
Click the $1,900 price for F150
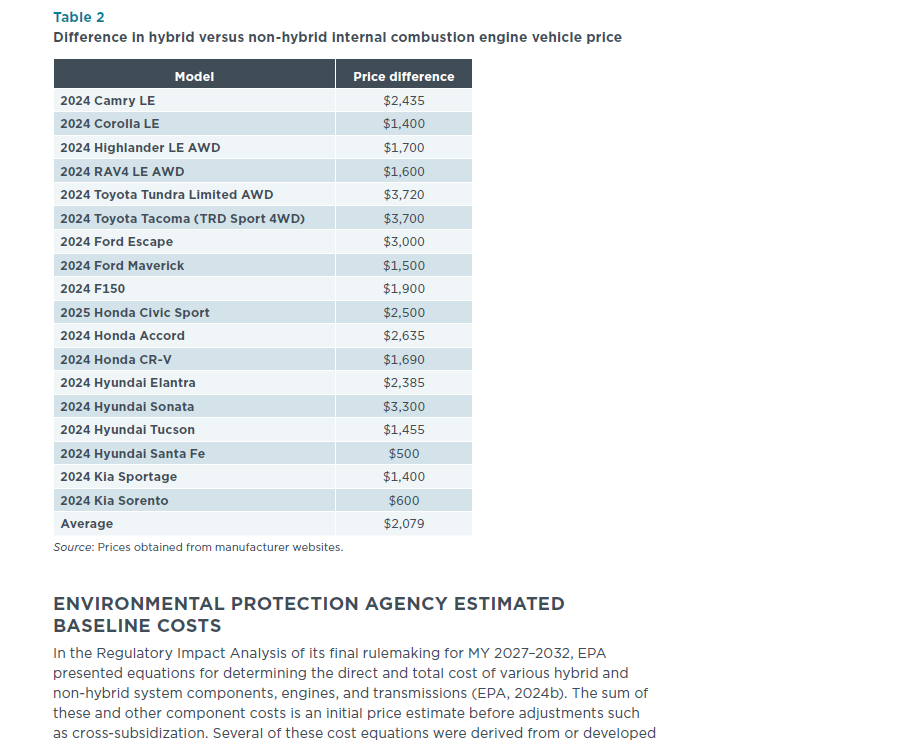tap(404, 289)
